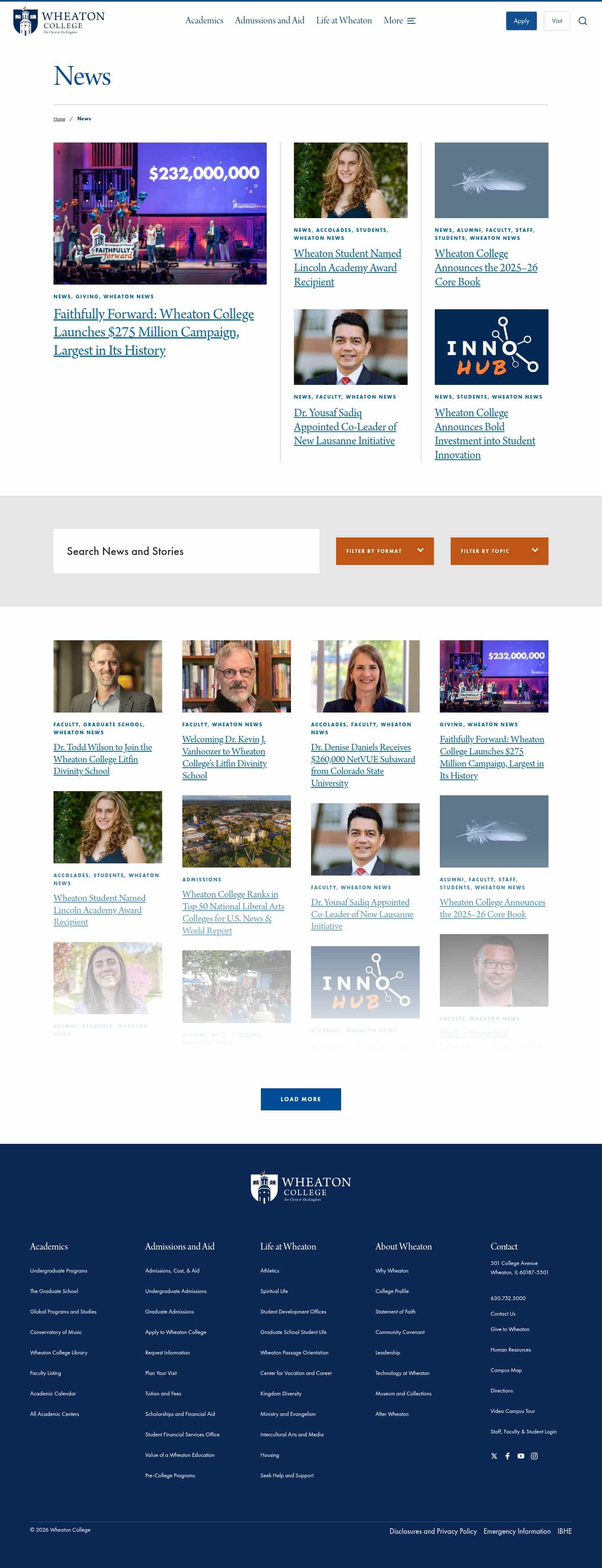Open the featured Faithfully Forward headline link
This screenshot has height=1568, width=602.
(153, 332)
